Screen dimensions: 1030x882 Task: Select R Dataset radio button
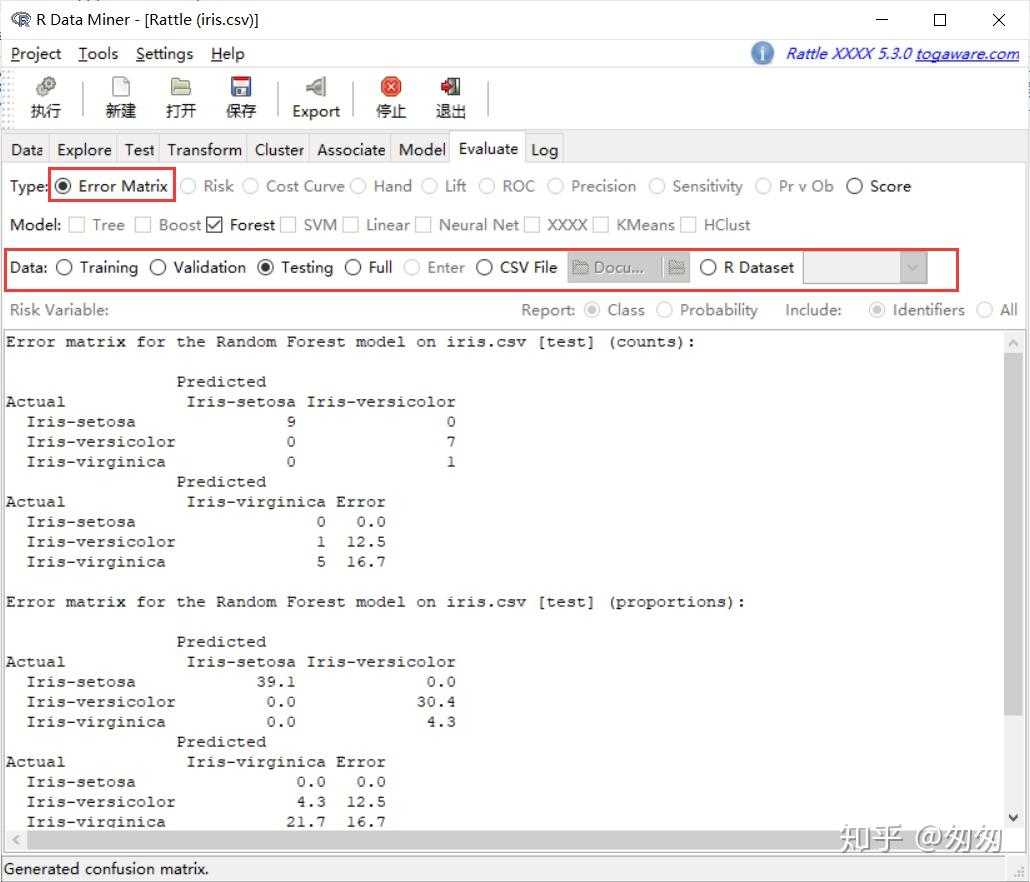click(x=708, y=267)
